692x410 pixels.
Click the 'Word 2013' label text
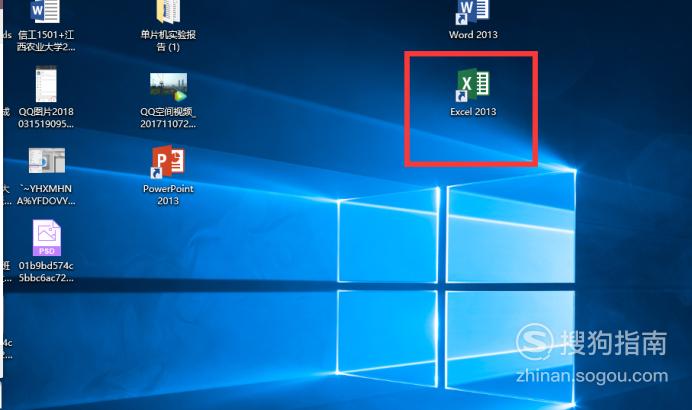click(473, 34)
